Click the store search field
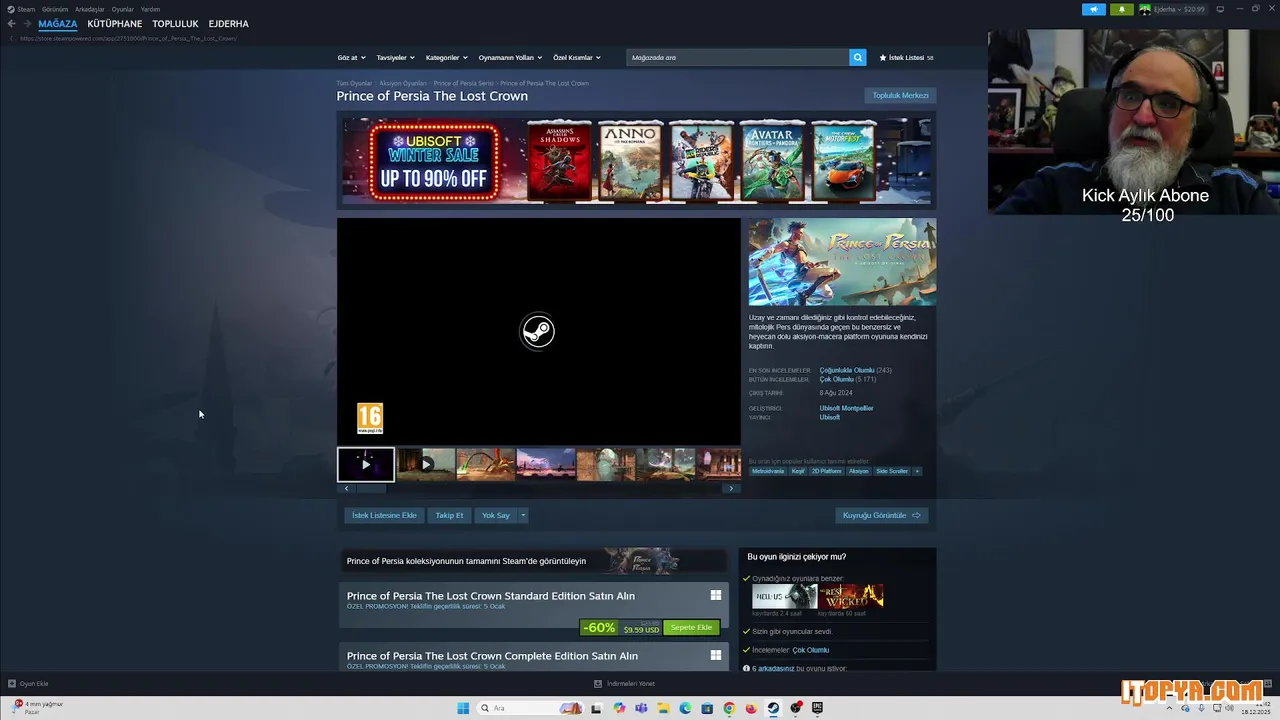The image size is (1280, 720). coord(738,58)
